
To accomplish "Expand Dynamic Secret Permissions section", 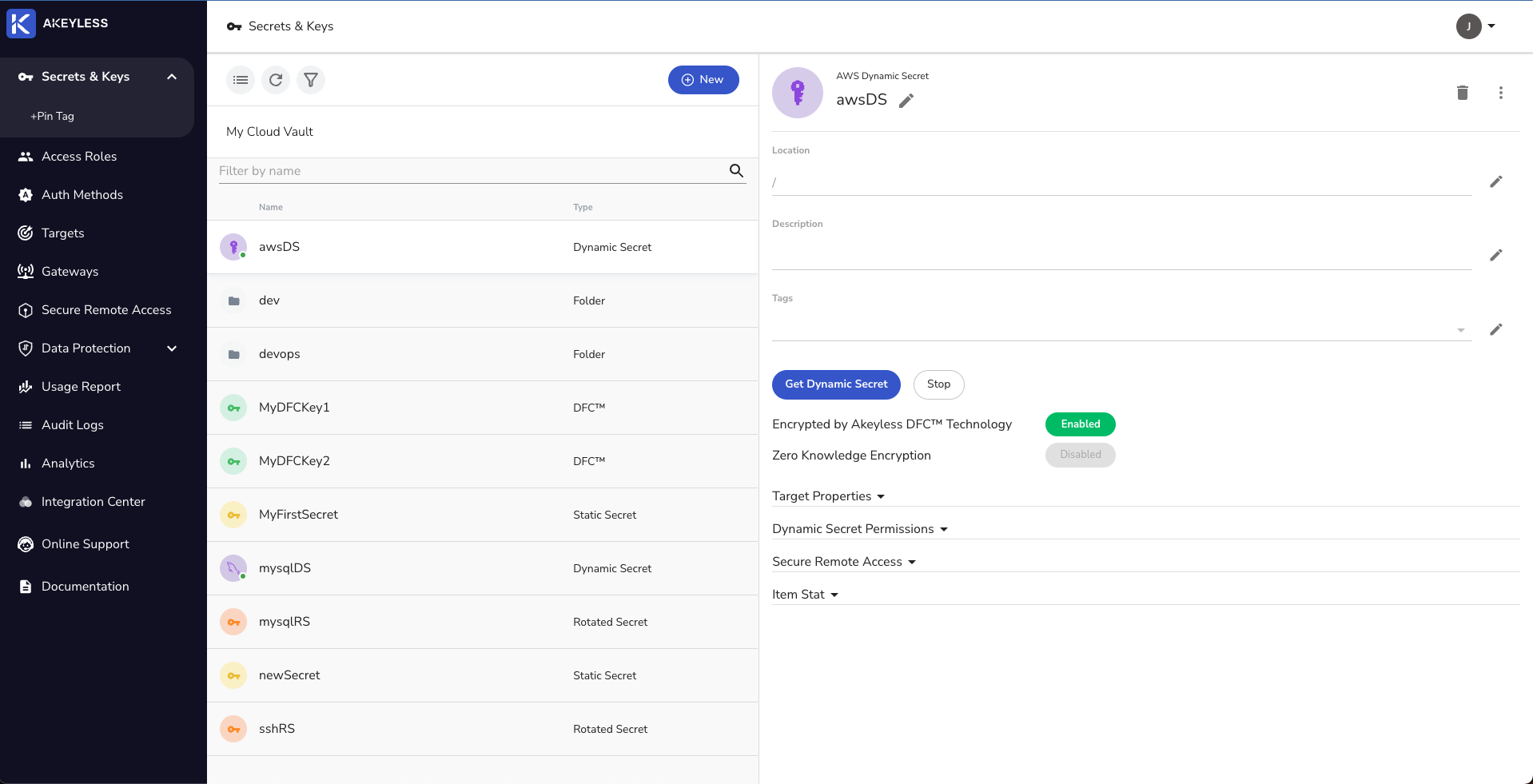I will point(860,529).
